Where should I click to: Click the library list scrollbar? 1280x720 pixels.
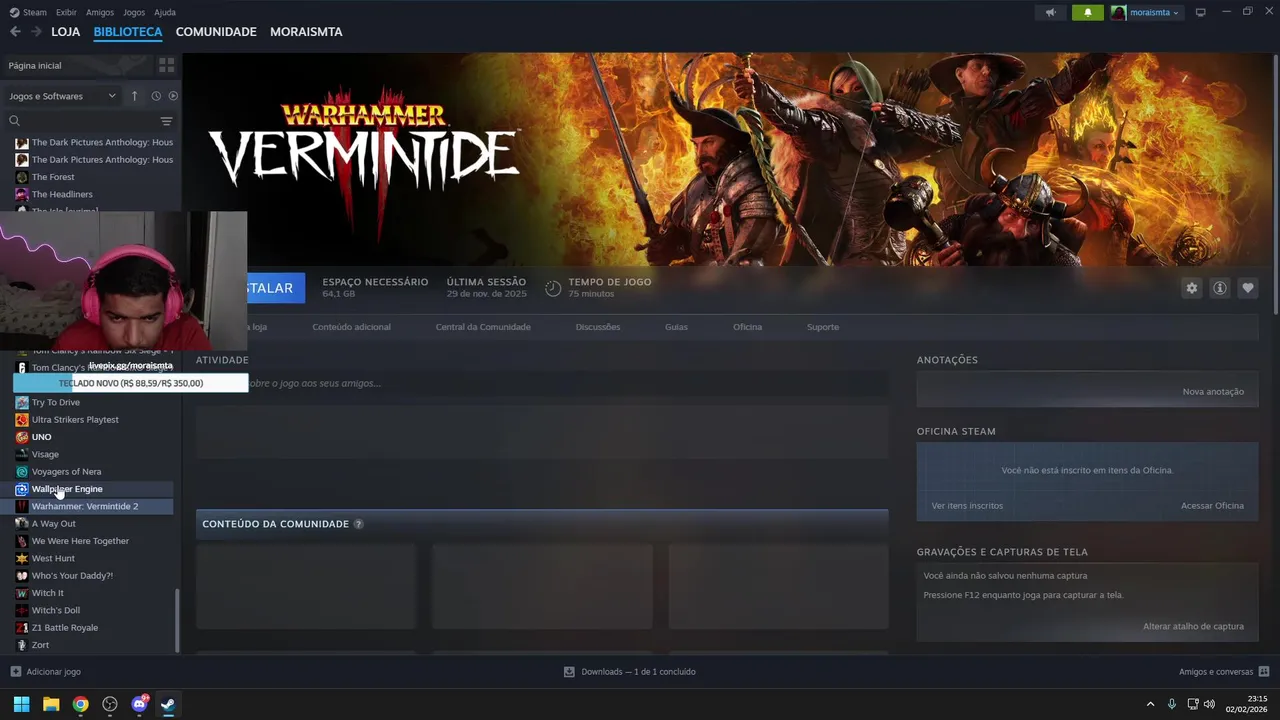click(178, 619)
